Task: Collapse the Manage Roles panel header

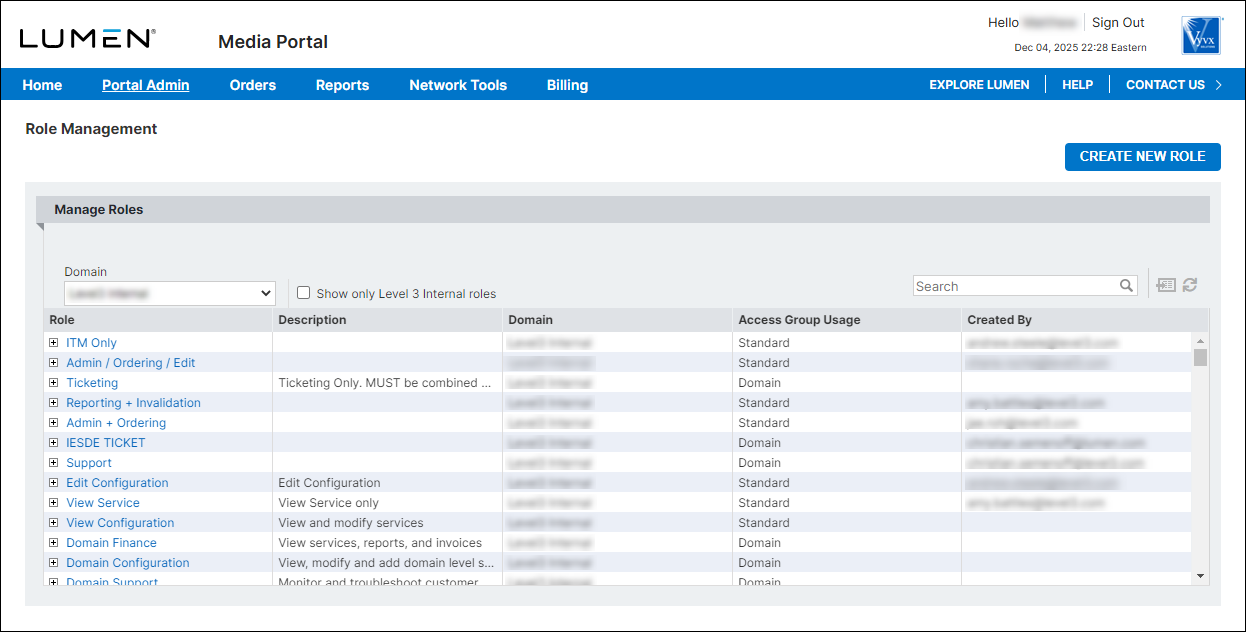Action: [x=98, y=210]
